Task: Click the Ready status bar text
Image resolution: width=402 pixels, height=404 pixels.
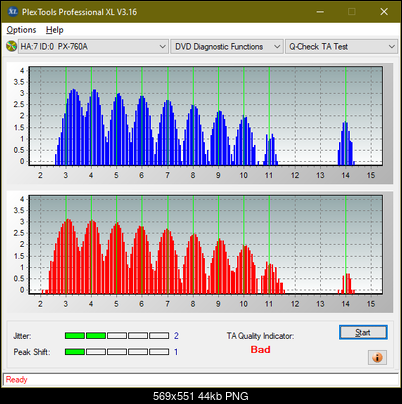Action: click(x=16, y=379)
